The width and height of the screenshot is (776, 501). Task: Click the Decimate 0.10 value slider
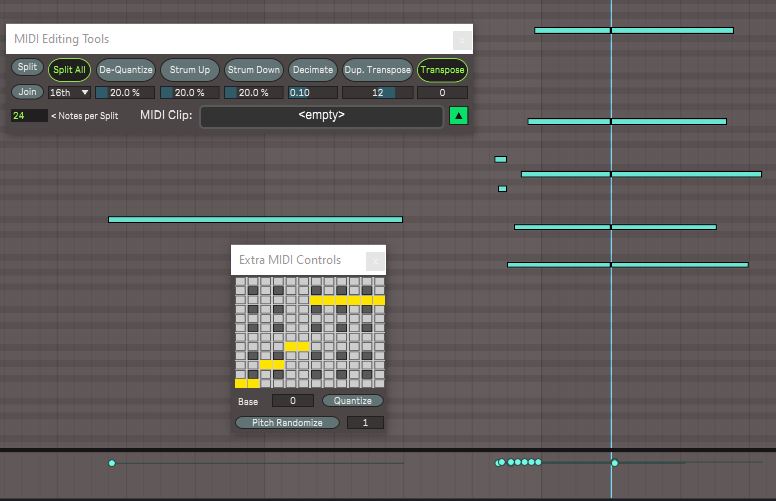[x=312, y=93]
